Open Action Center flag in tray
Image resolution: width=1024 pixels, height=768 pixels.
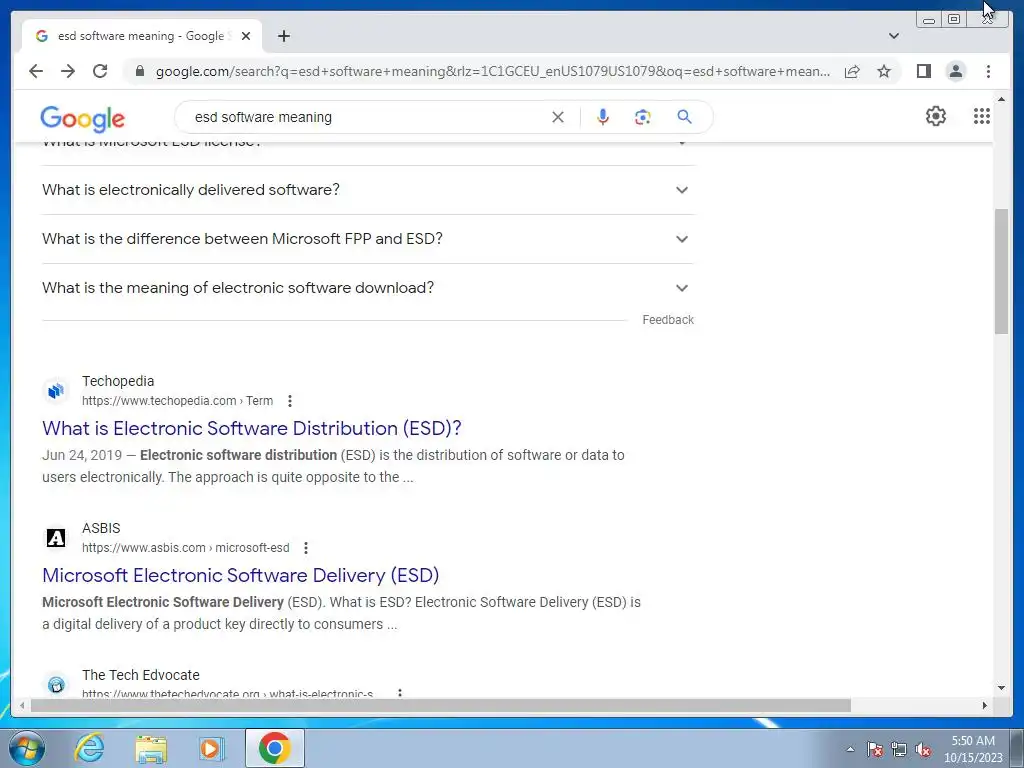click(875, 749)
